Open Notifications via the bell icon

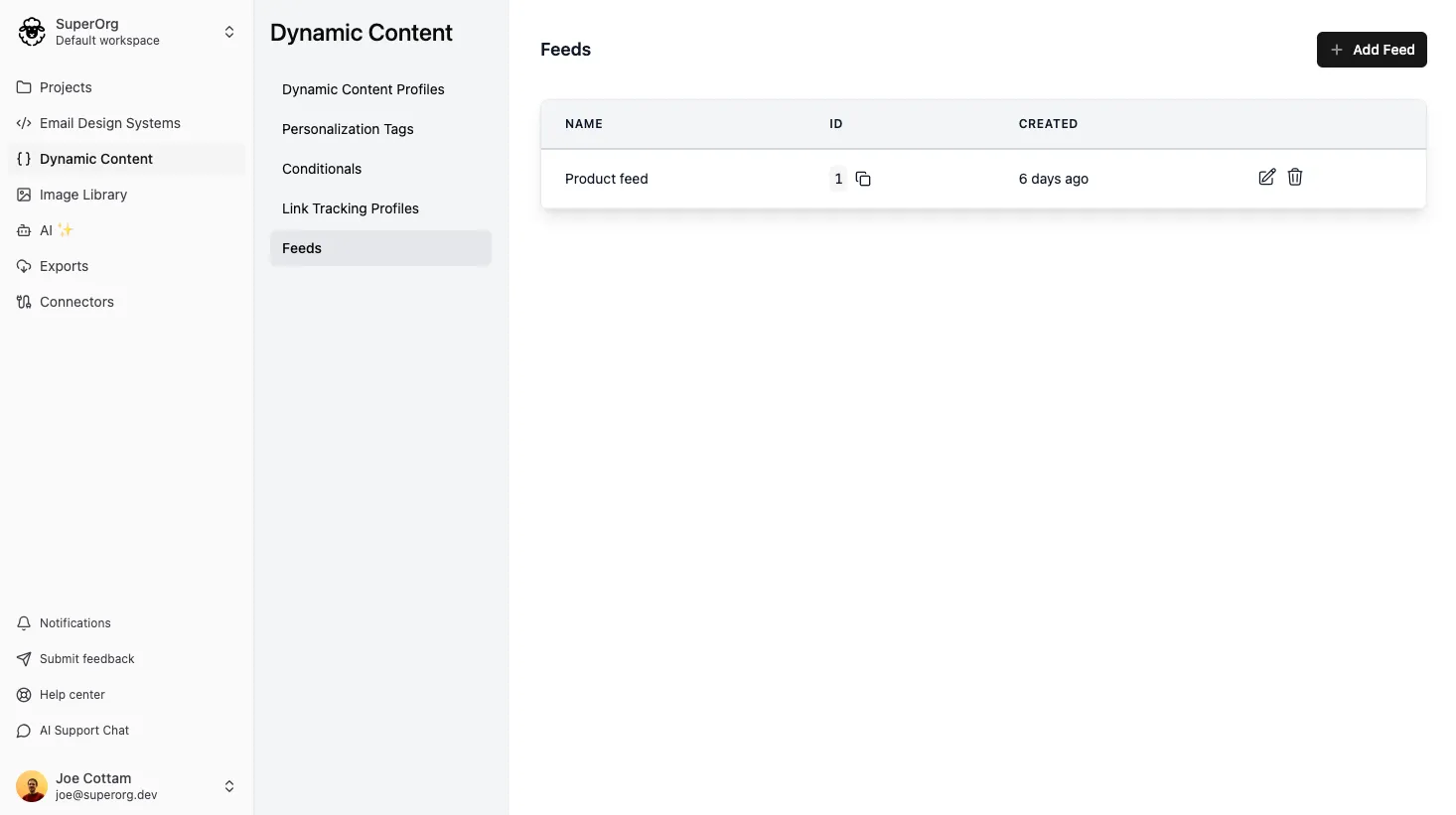point(23,622)
